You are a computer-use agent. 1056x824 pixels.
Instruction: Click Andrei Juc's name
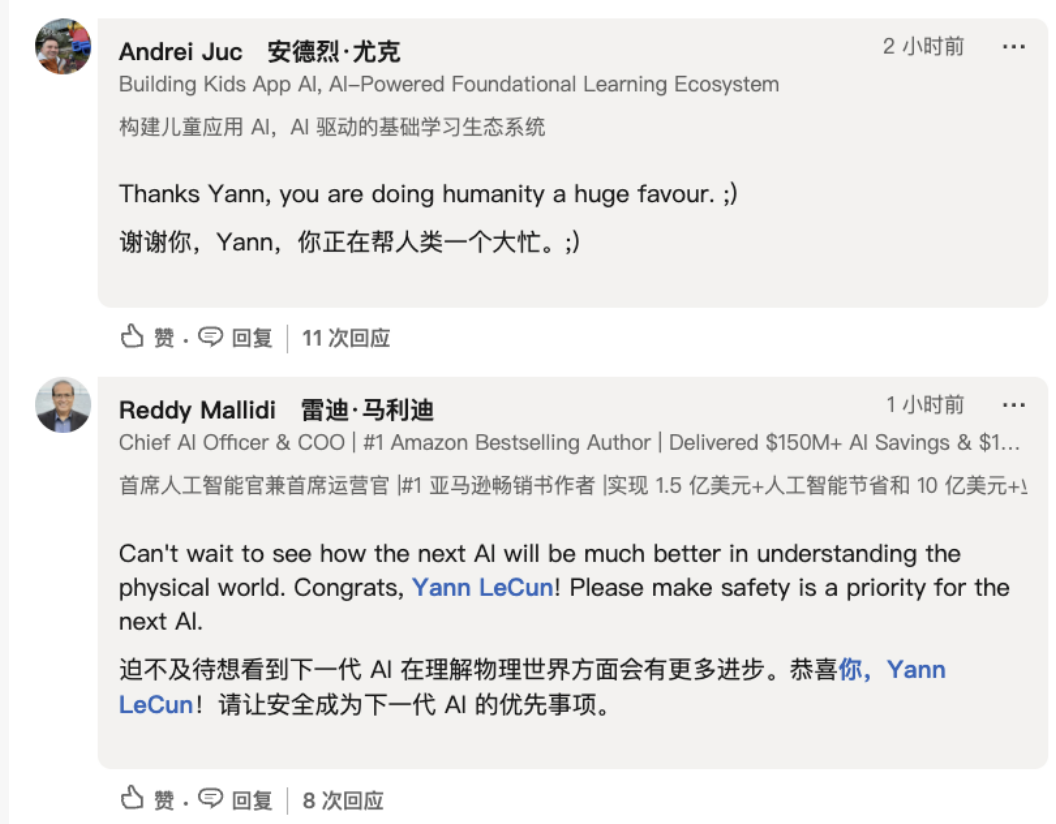[180, 51]
